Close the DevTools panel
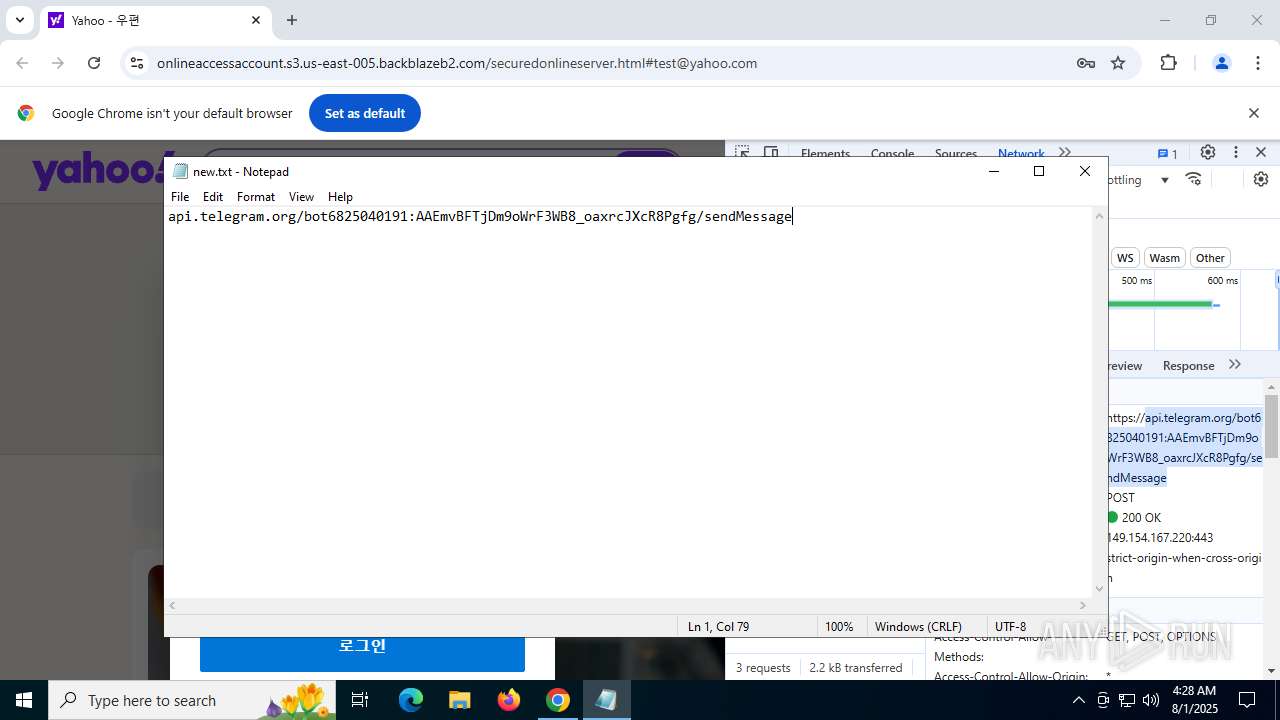The image size is (1280, 720). (1261, 152)
